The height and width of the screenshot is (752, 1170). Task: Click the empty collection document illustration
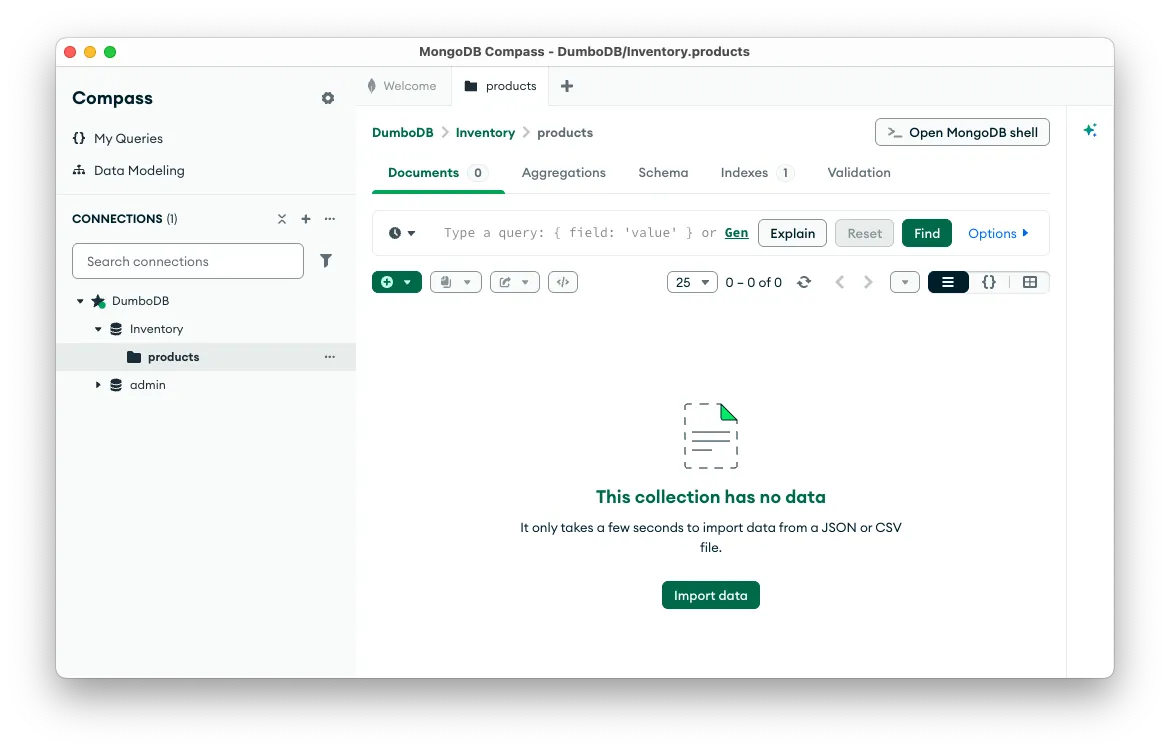coord(711,436)
